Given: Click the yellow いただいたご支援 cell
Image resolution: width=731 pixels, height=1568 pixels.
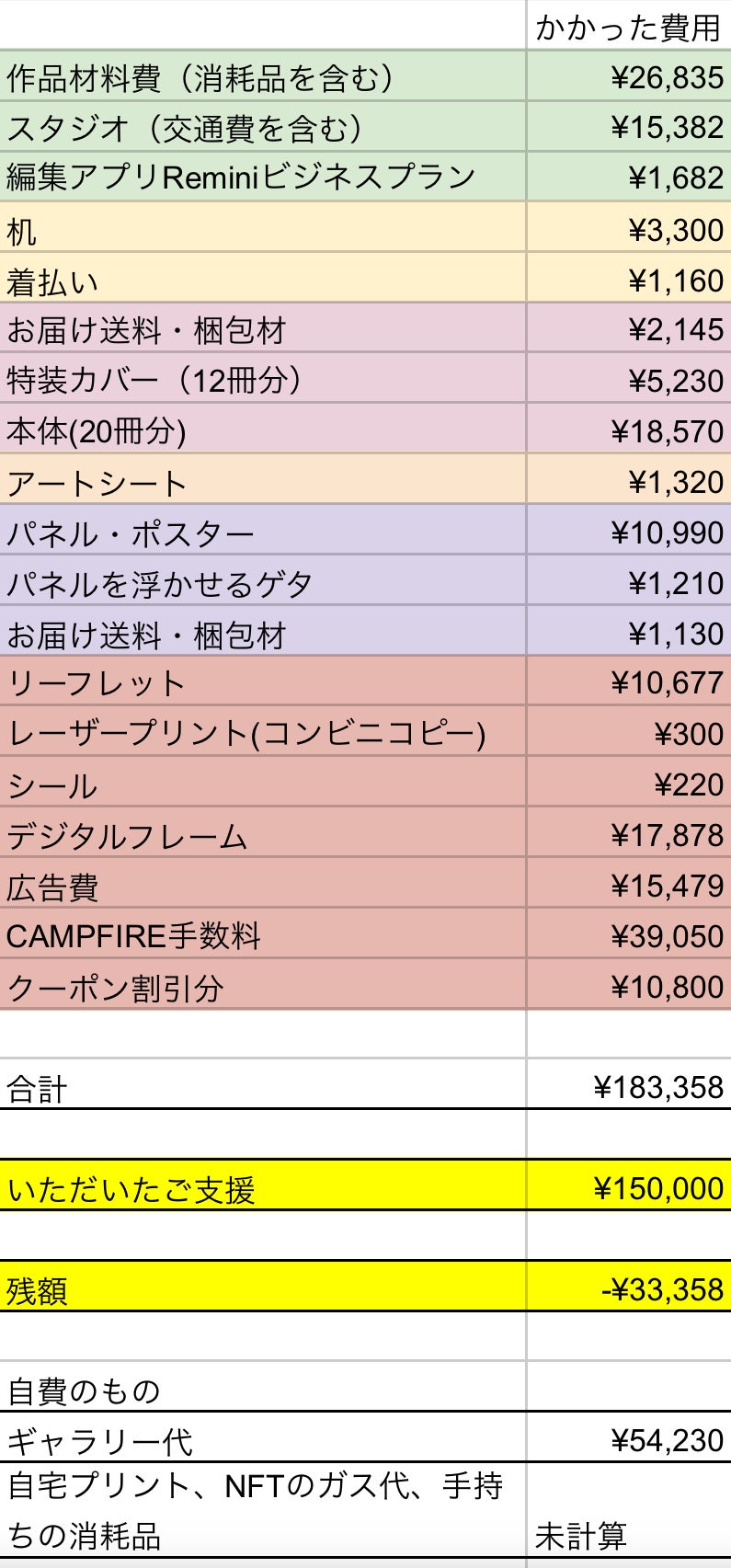Looking at the screenshot, I should [x=262, y=1187].
